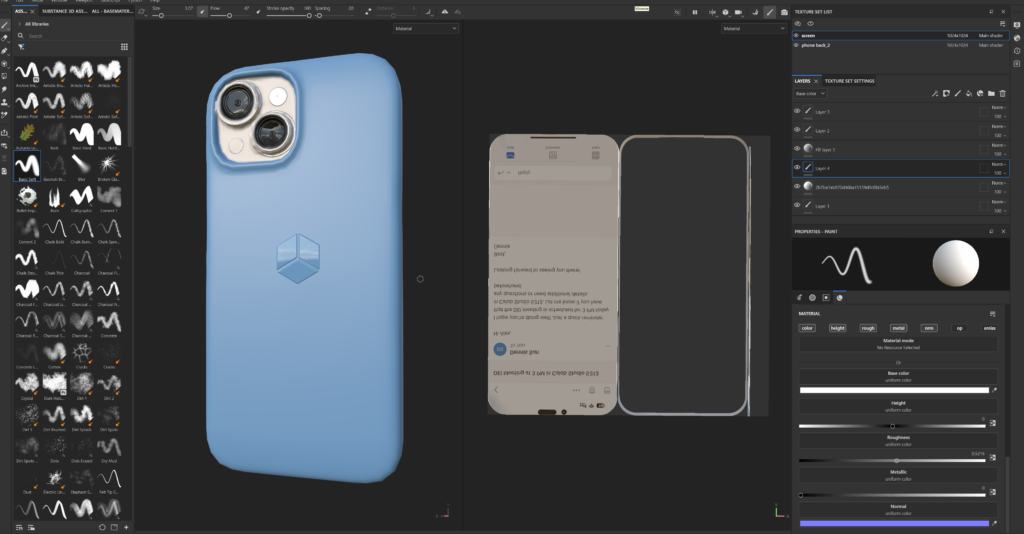Click the Height uniform color button

(x=898, y=407)
